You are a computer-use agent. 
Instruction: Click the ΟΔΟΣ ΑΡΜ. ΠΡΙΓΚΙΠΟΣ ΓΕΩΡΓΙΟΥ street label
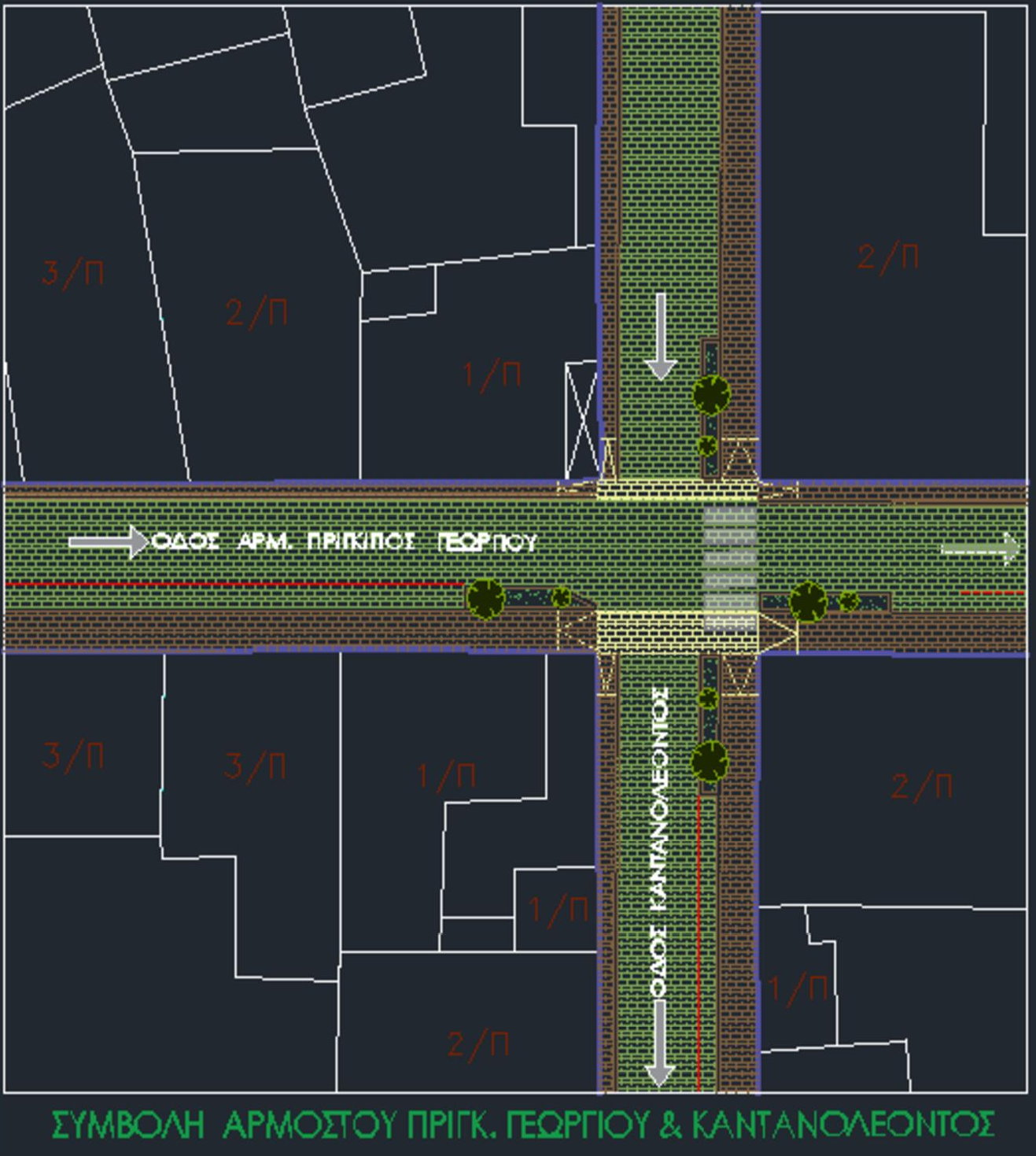pyautogui.click(x=344, y=541)
